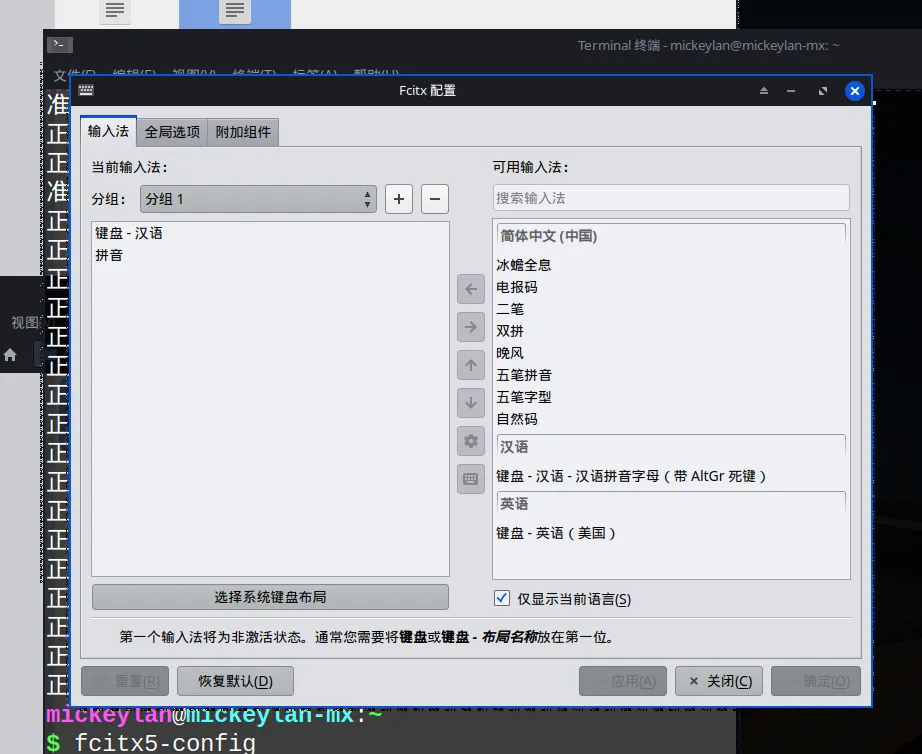This screenshot has height=754, width=922.
Task: Click the 英语 group header
Action: click(671, 503)
